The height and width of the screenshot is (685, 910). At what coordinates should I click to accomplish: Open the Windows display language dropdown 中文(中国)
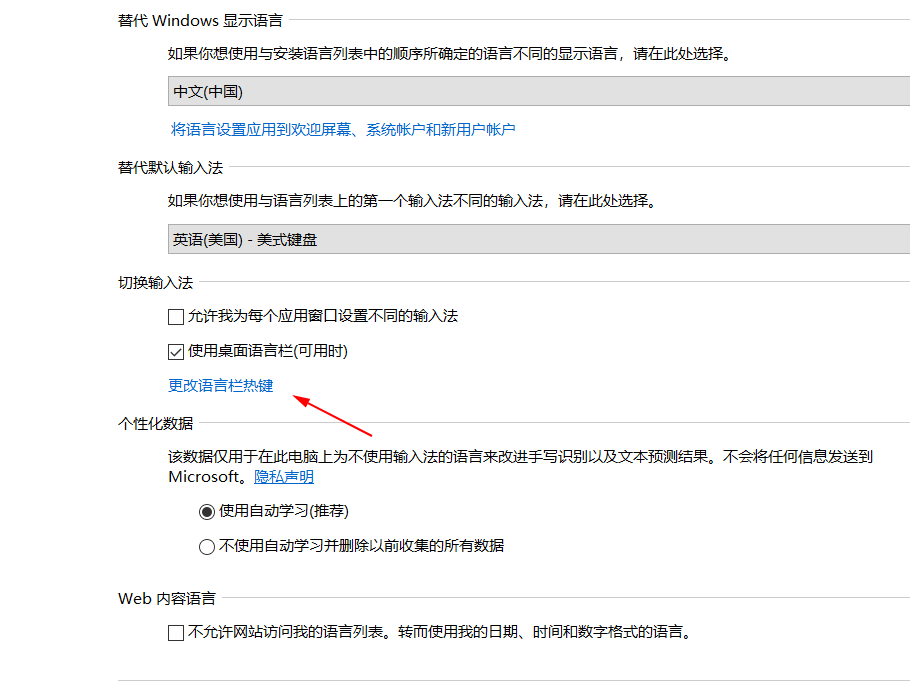539,91
